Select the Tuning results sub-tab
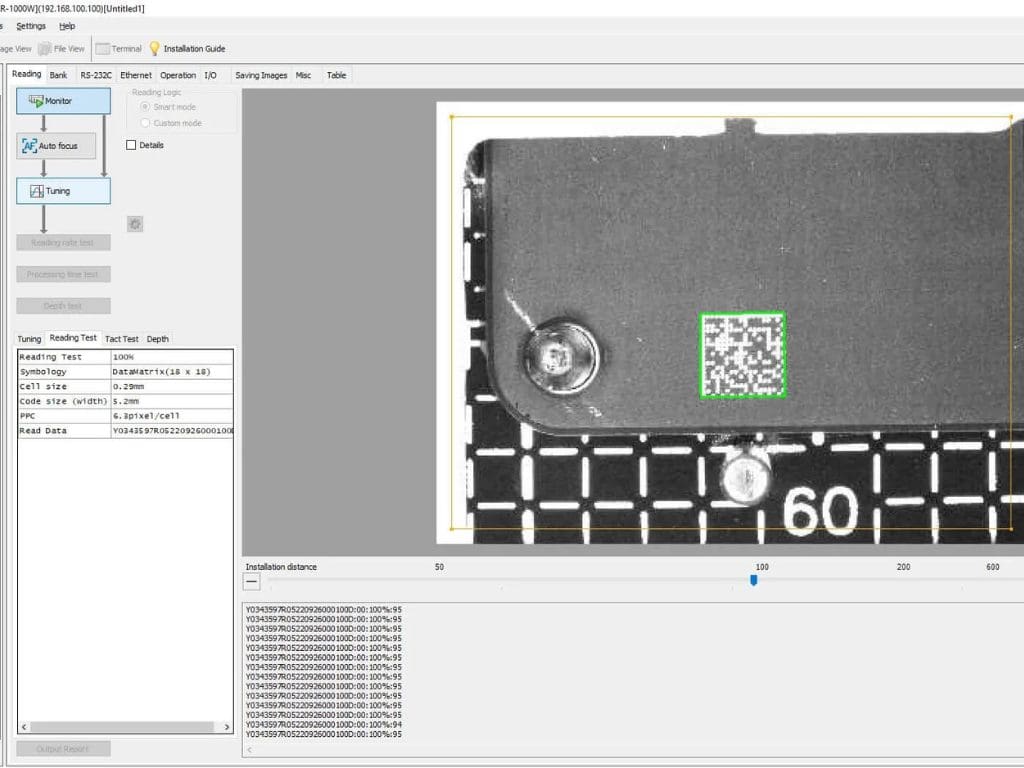The height and width of the screenshot is (768, 1024). [x=29, y=339]
